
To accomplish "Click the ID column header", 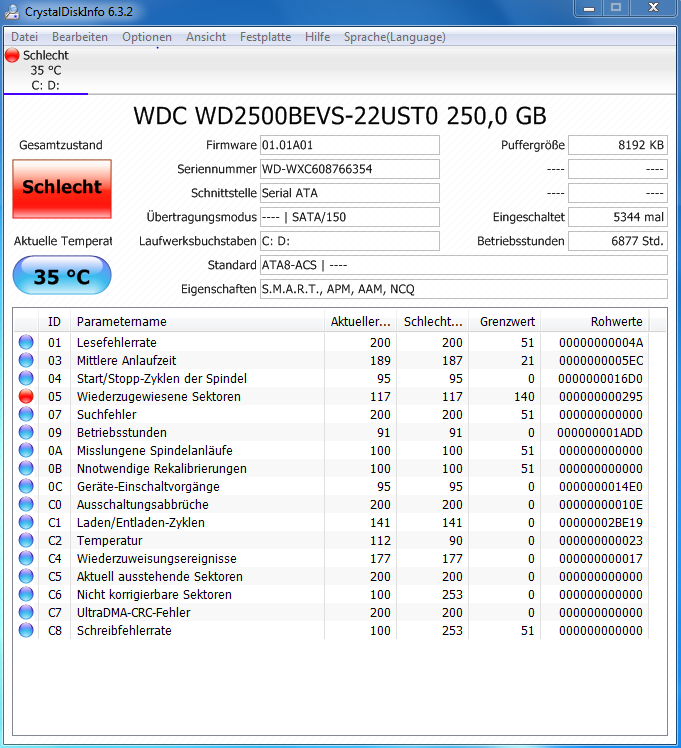I will click(54, 322).
